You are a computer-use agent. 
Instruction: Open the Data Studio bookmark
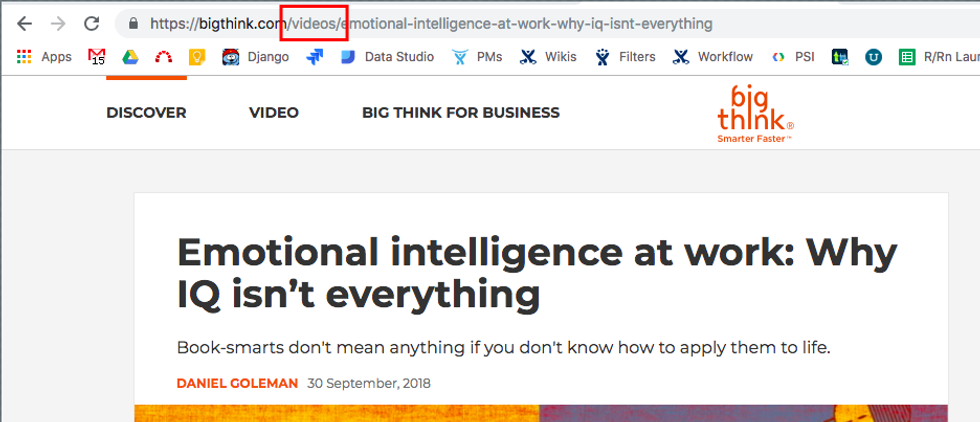click(387, 57)
